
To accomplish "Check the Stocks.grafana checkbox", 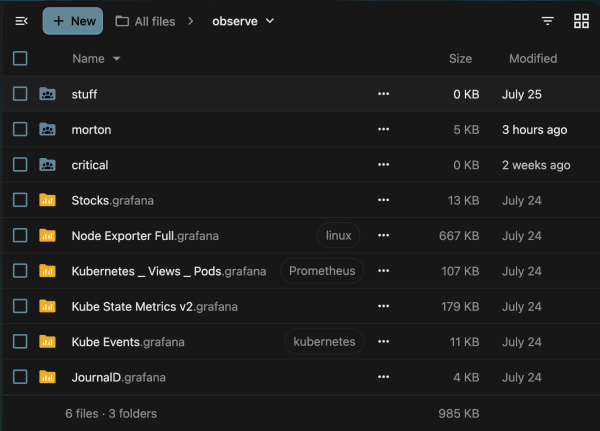I will (x=20, y=200).
